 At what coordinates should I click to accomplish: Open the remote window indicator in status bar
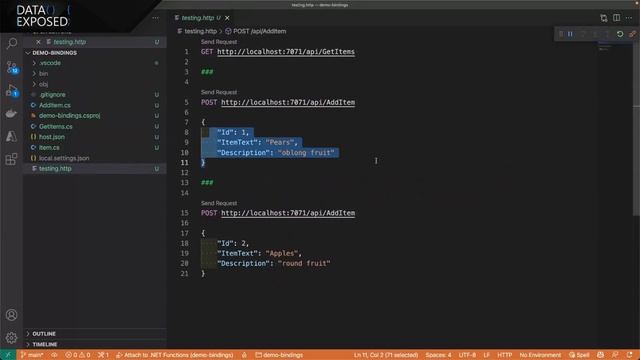click(8, 355)
